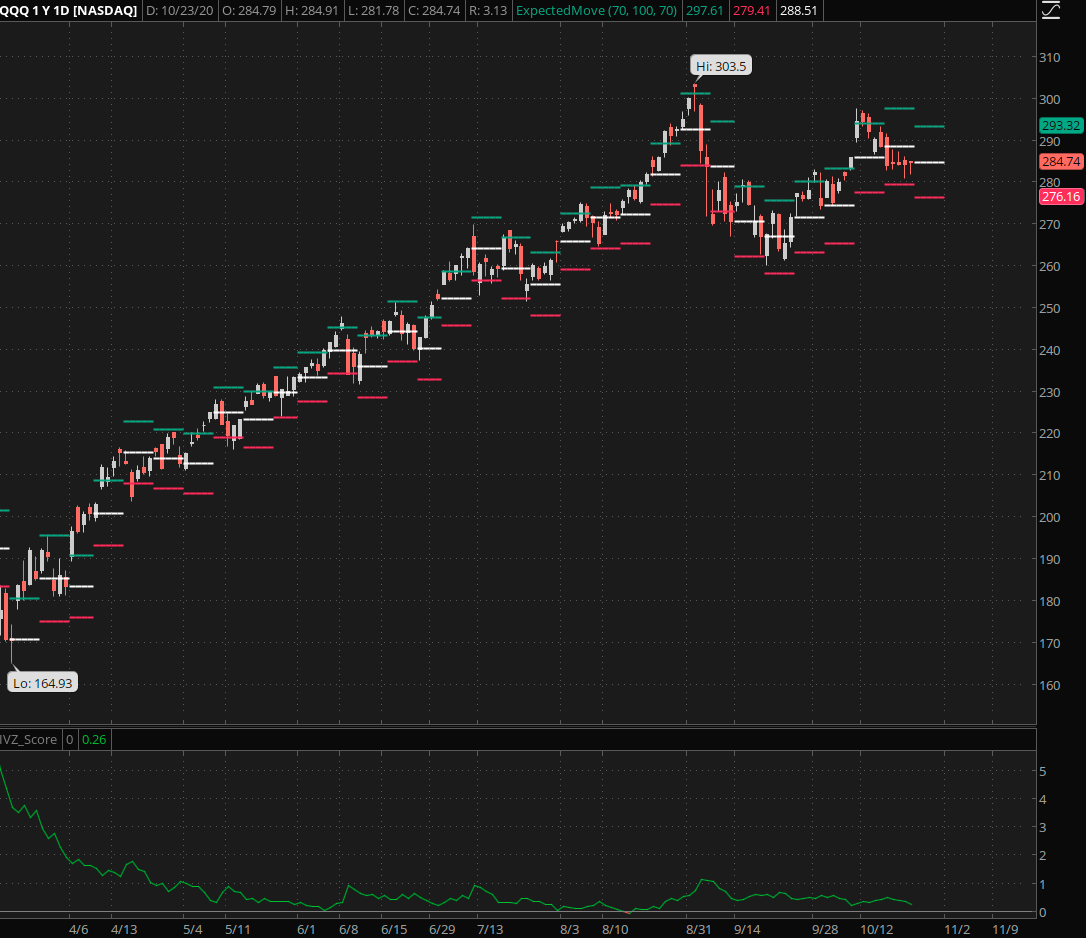This screenshot has height=938, width=1086.
Task: Click the 6/1 date on time axis
Action: click(305, 929)
